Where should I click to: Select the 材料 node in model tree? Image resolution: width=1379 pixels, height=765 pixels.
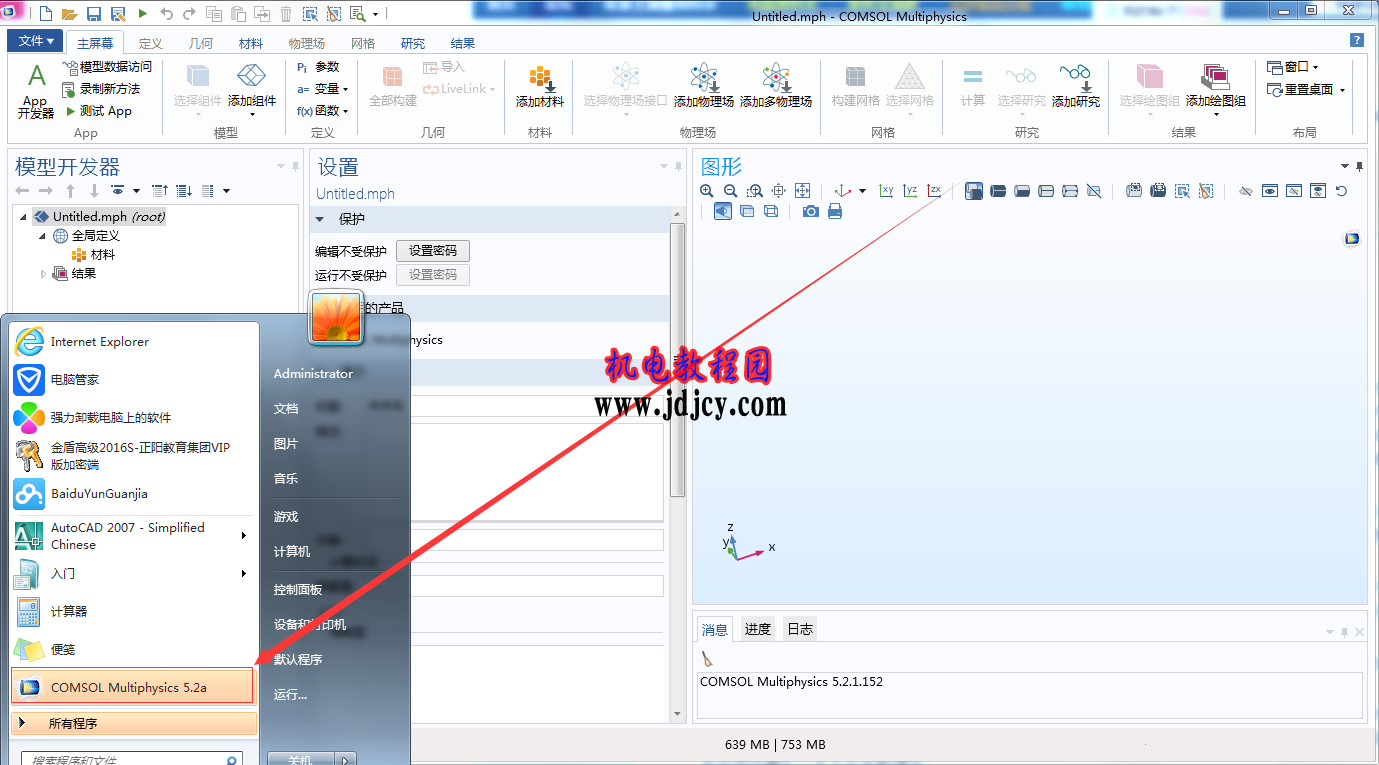tap(93, 255)
